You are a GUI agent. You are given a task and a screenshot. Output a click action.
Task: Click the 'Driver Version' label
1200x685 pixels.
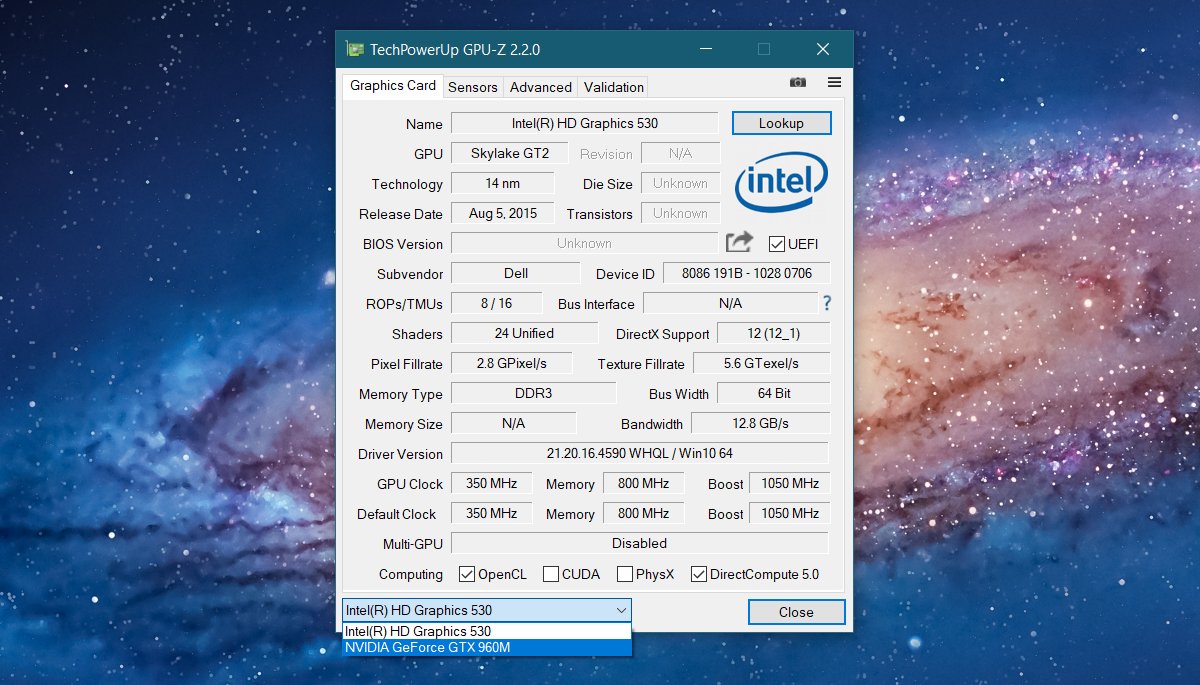coord(400,454)
